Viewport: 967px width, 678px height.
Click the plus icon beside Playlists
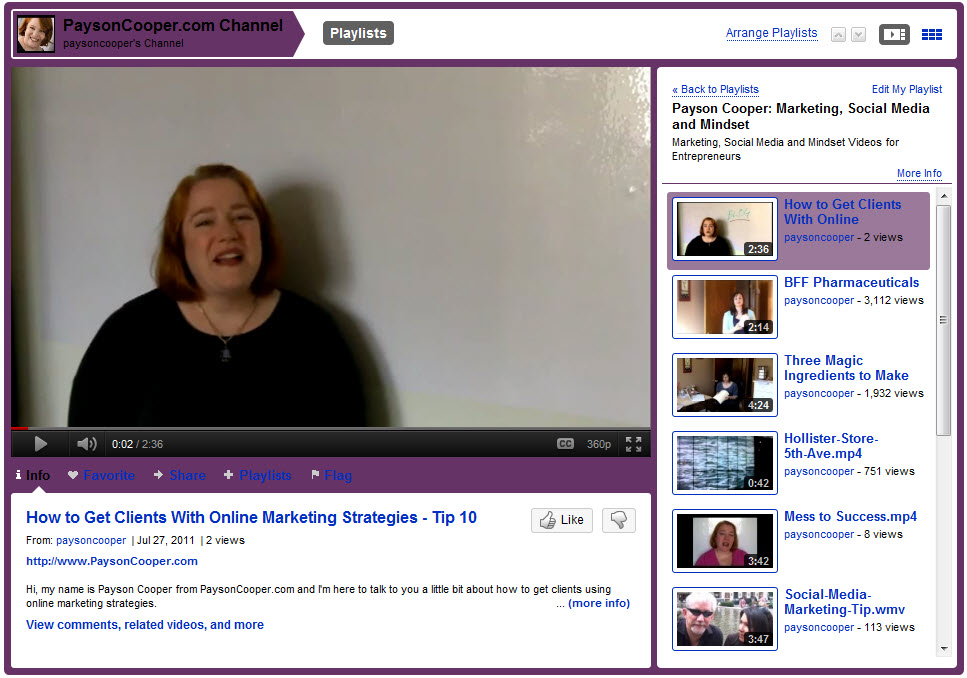(x=228, y=474)
